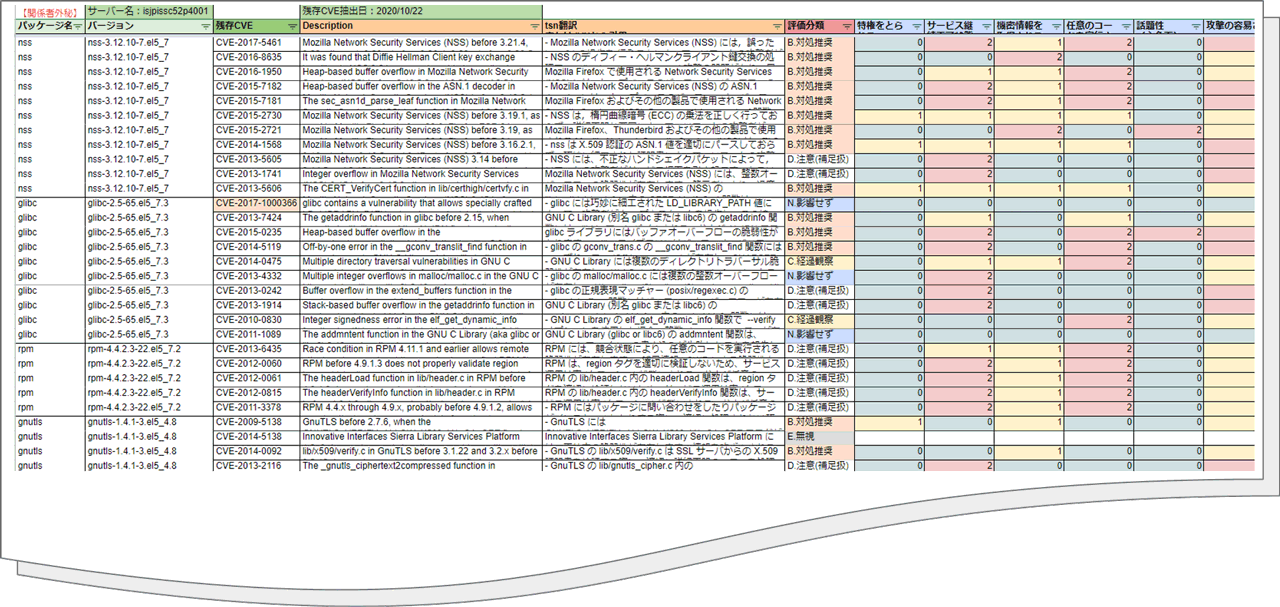The height and width of the screenshot is (607, 1280).
Task: Click the 評価分類 column filter icon
Action: (846, 27)
